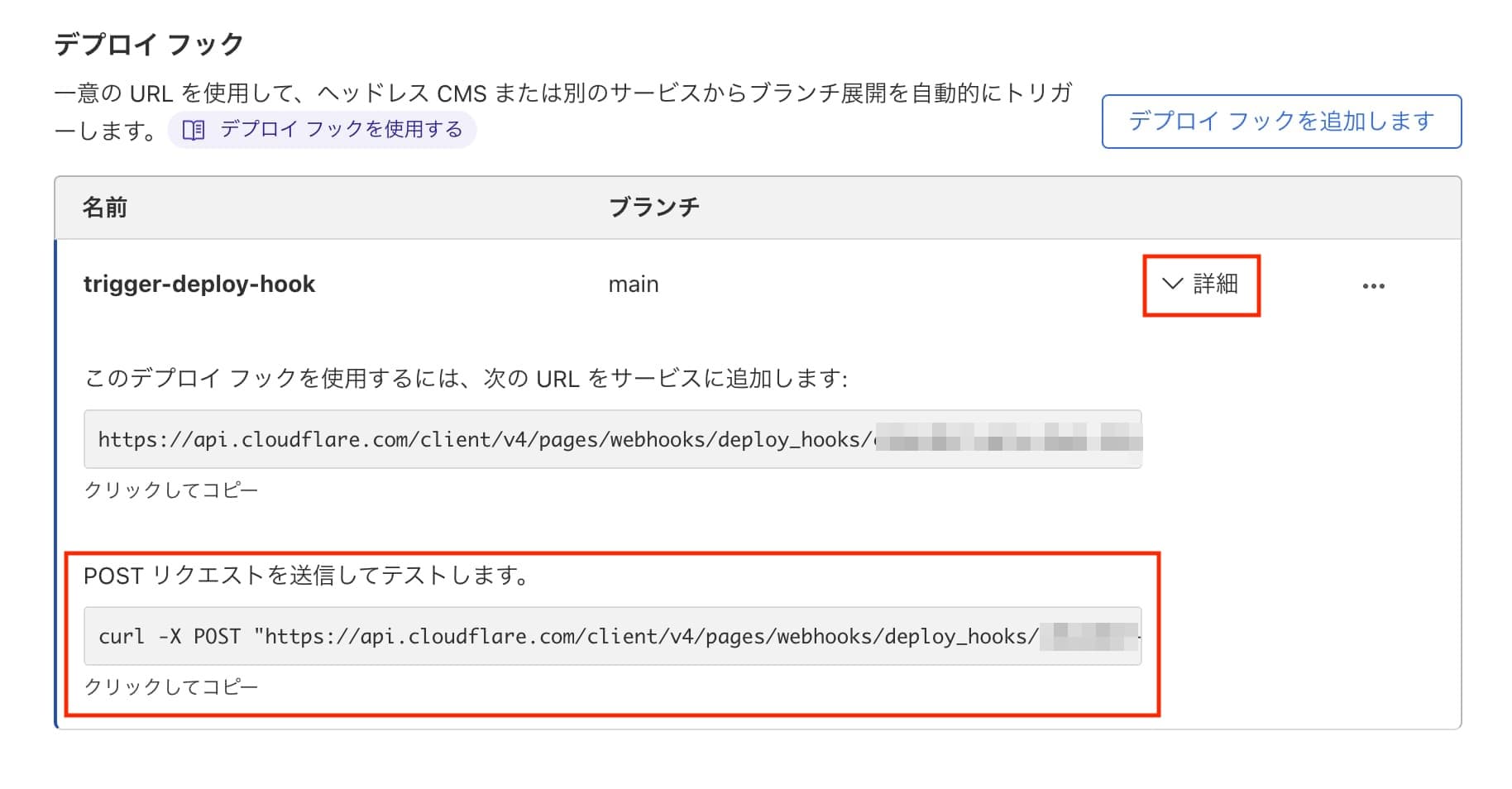Click the ブランチ column header
1512x789 pixels.
coord(653,207)
